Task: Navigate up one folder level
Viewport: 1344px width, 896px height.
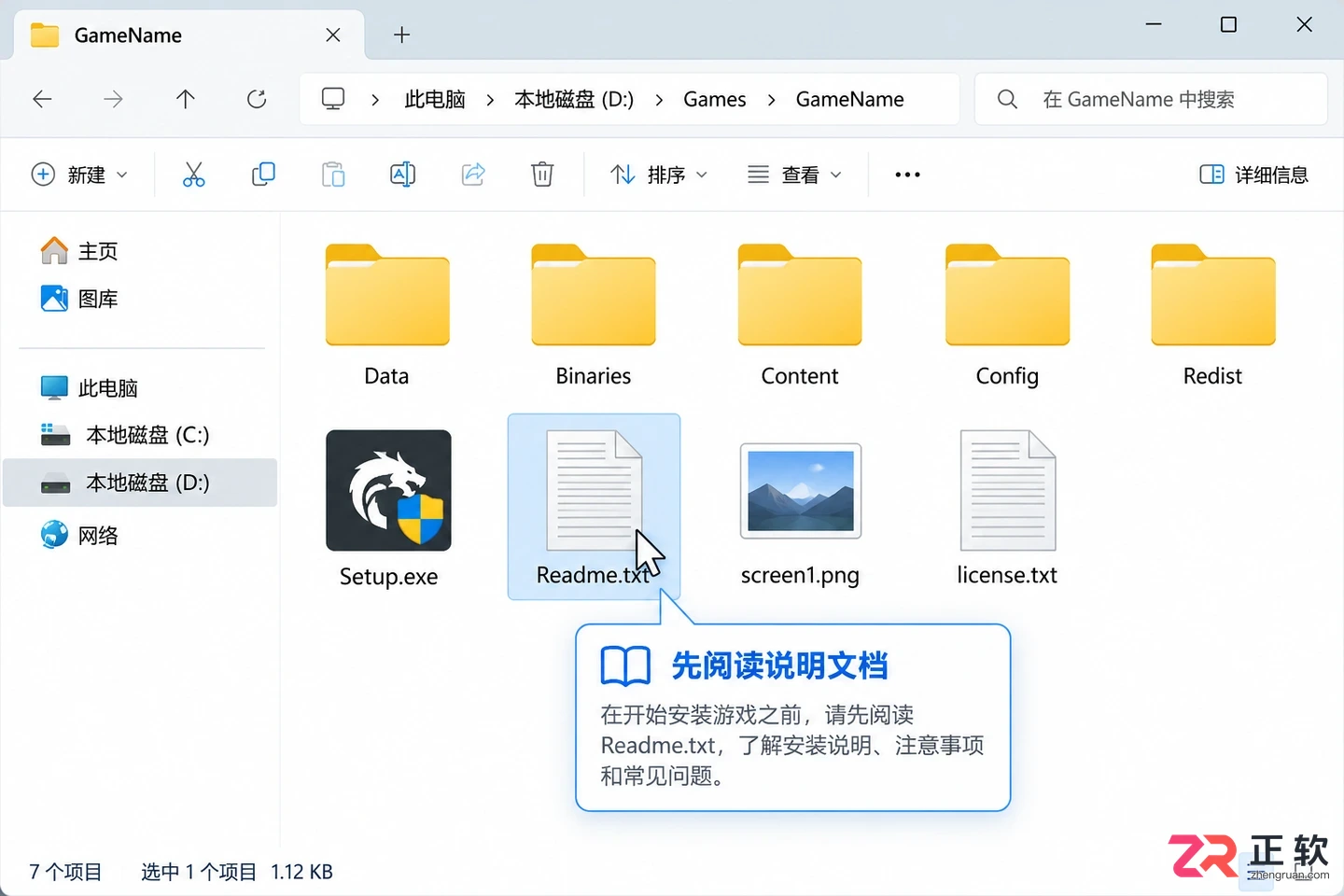Action: (x=186, y=99)
